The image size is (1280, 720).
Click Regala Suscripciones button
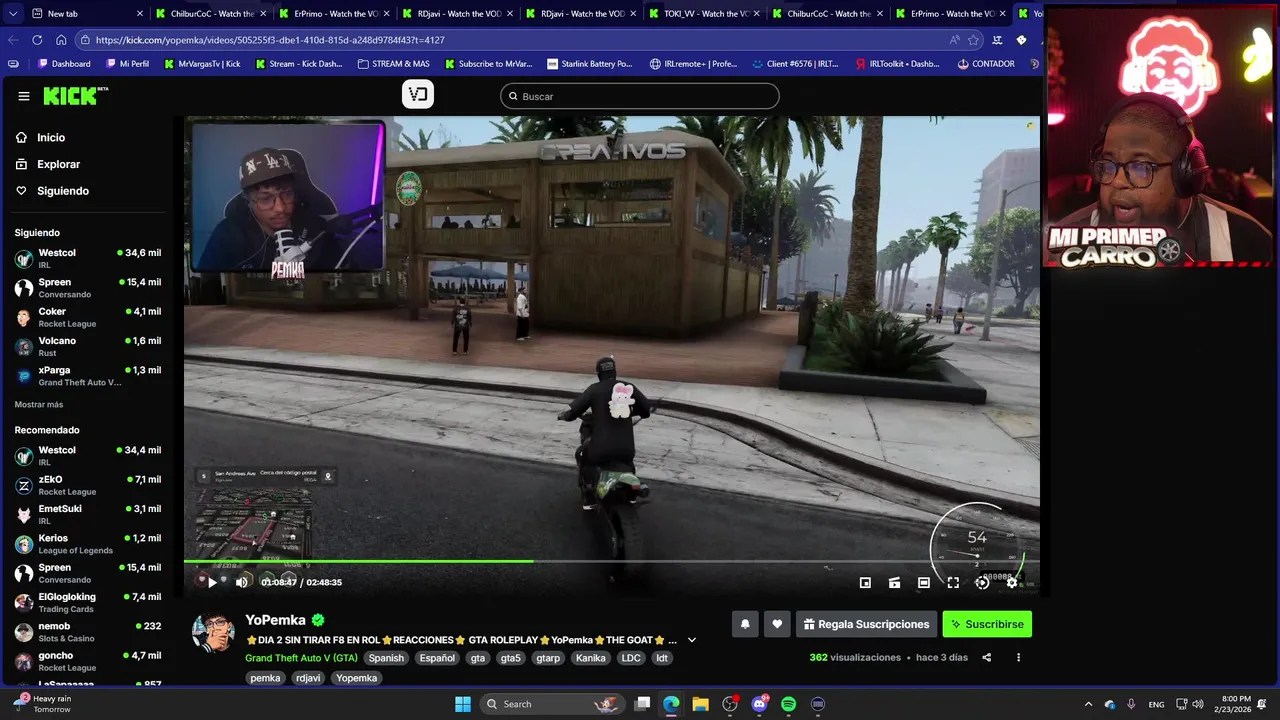point(866,624)
